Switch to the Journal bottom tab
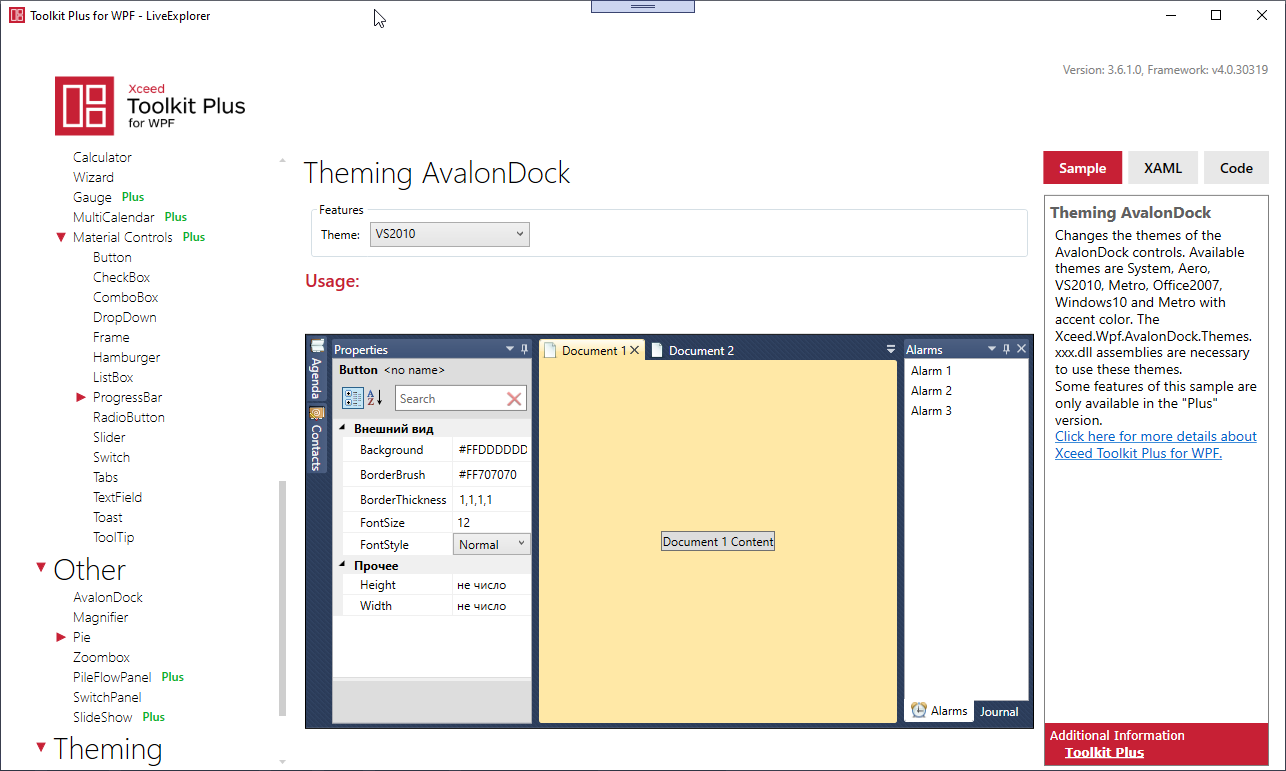Image resolution: width=1286 pixels, height=771 pixels. pyautogui.click(x=999, y=711)
